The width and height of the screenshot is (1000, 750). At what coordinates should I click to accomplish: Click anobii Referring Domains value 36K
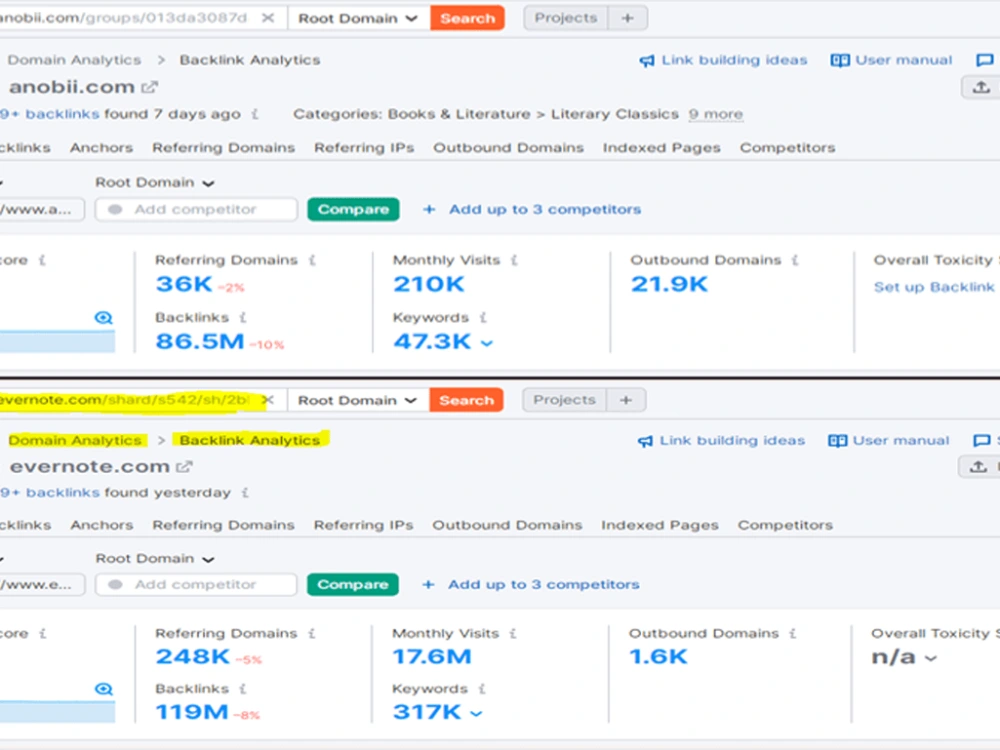click(184, 284)
